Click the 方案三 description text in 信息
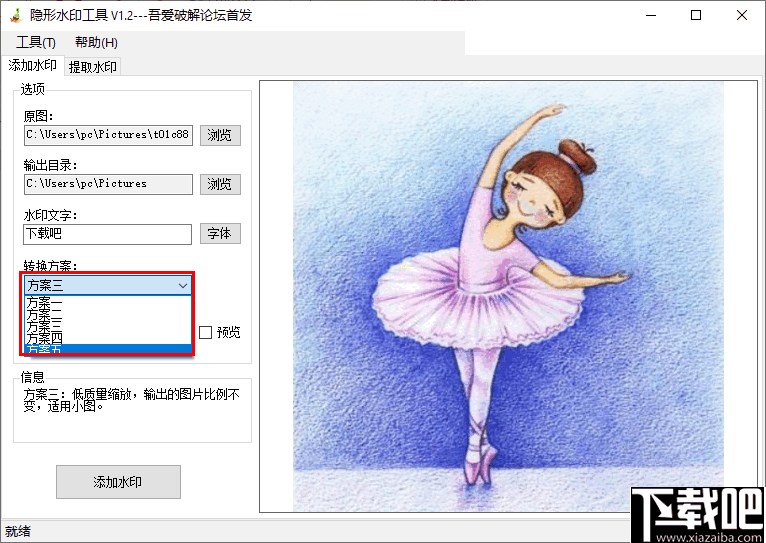This screenshot has width=766, height=543. click(131, 400)
